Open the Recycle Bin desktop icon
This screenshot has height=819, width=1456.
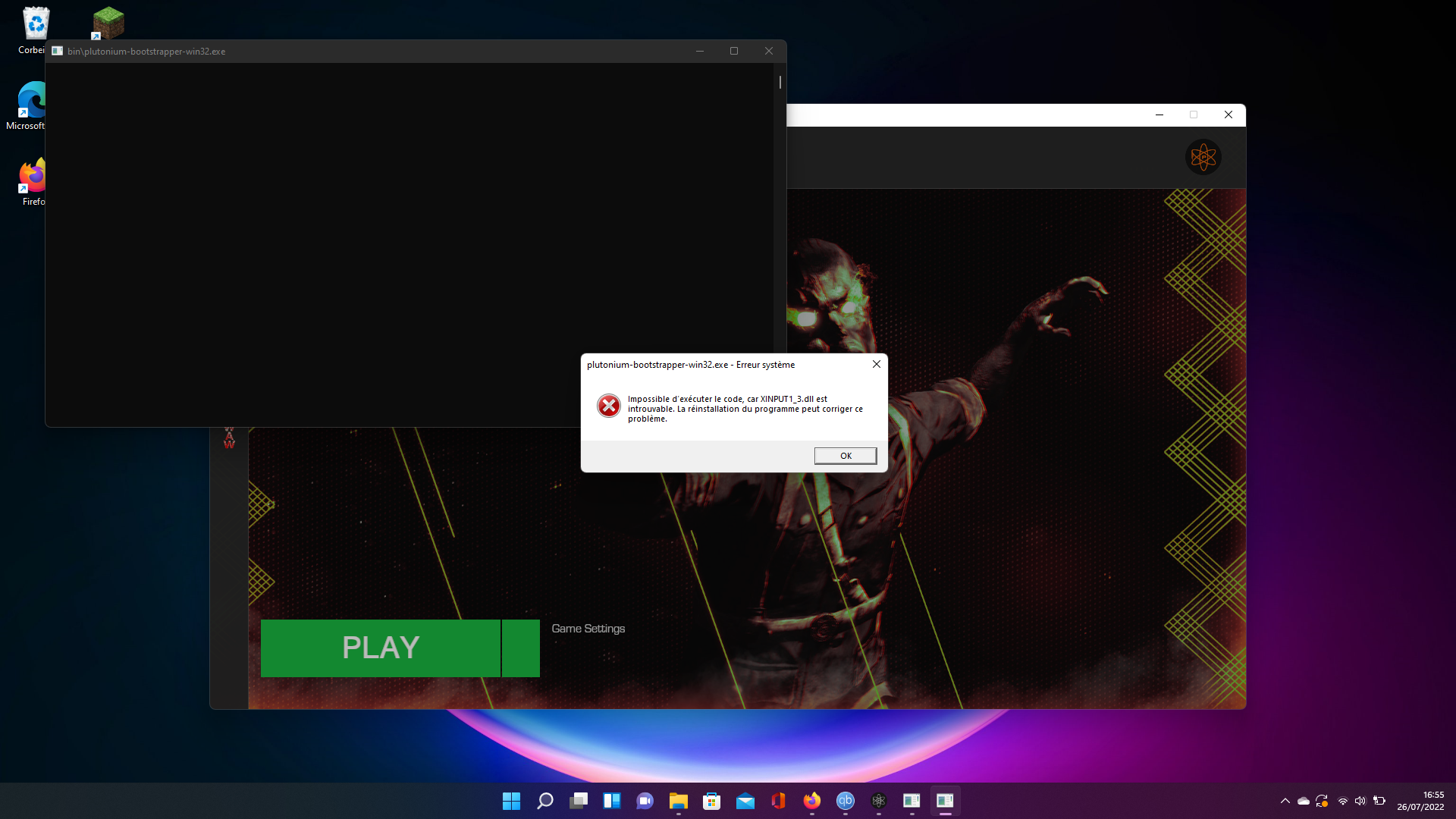click(x=36, y=30)
